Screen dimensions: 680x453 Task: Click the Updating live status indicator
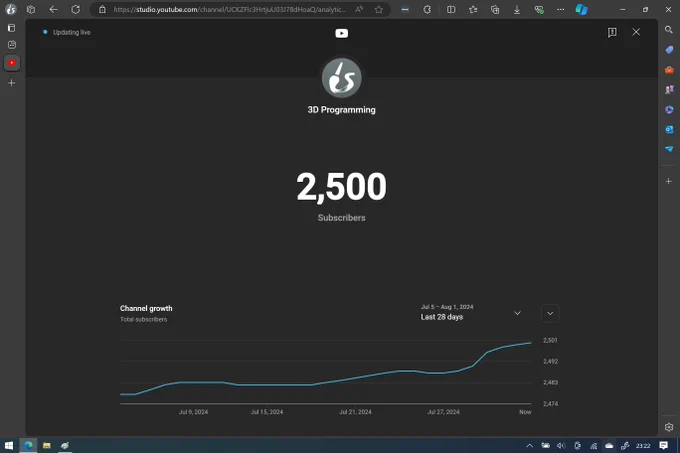click(67, 32)
